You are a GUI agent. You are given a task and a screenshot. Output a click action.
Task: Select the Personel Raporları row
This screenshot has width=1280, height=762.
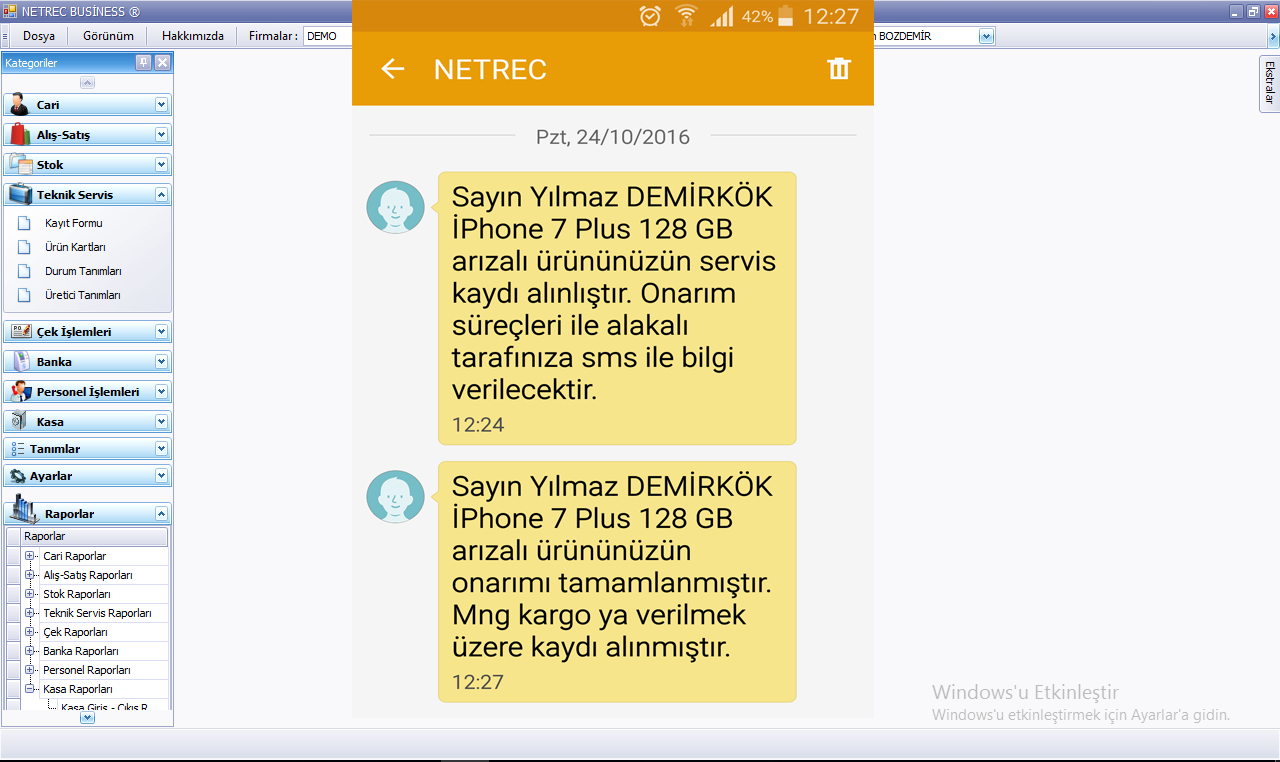88,670
